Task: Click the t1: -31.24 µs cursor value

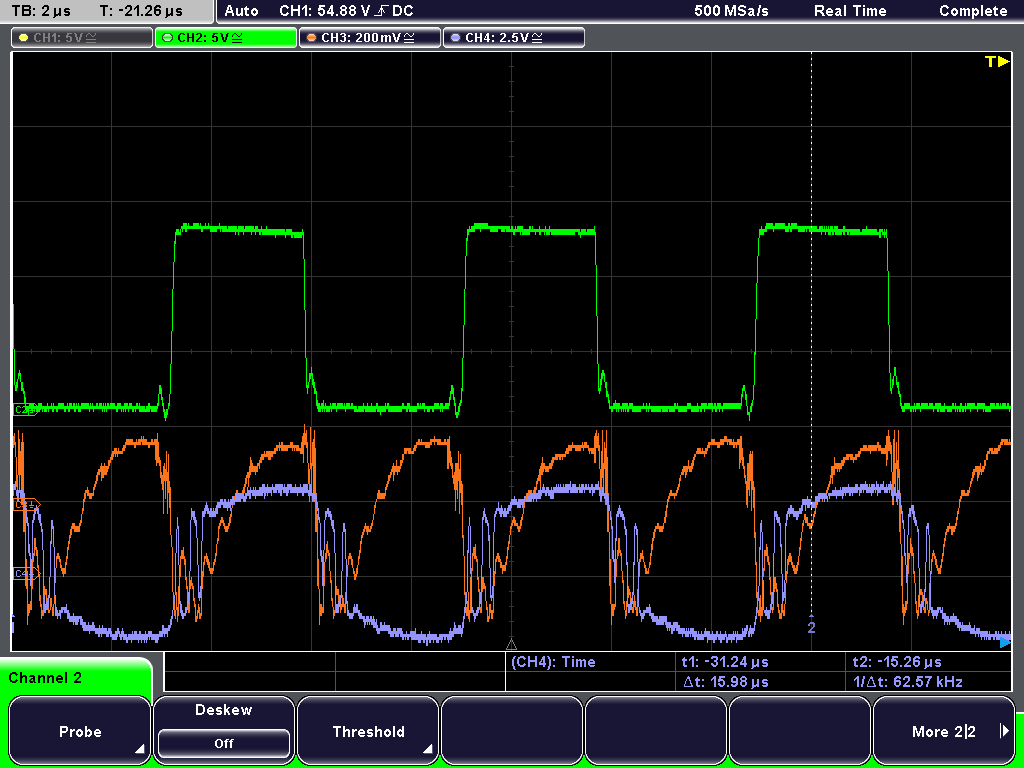Action: tap(725, 662)
